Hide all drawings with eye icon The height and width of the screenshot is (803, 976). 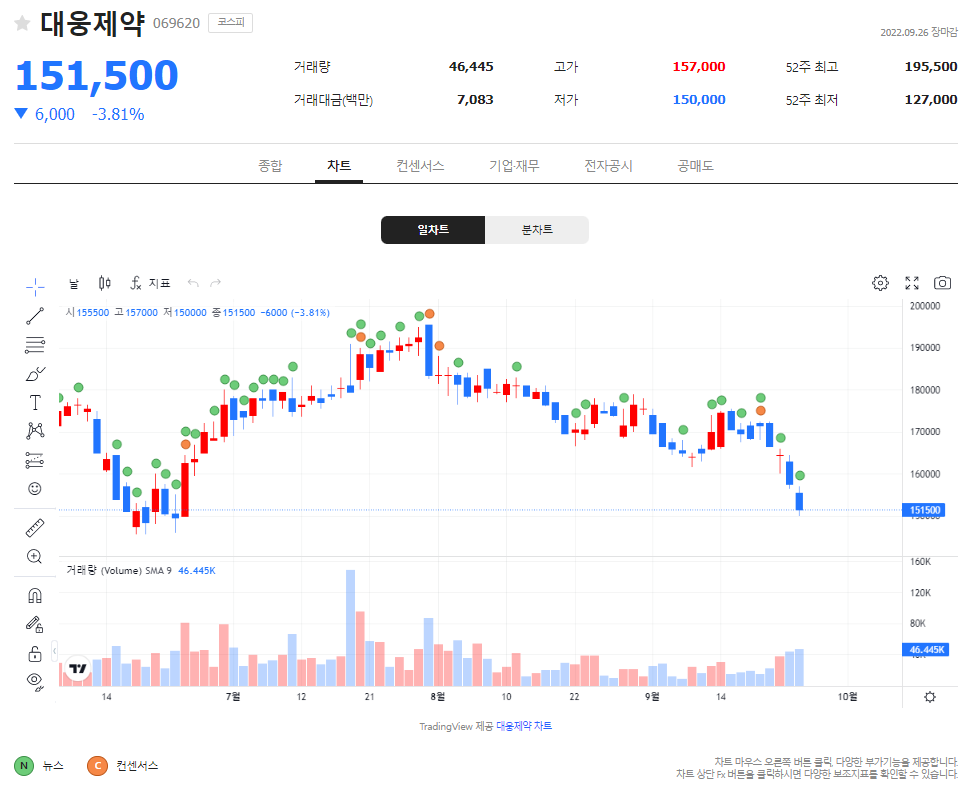(x=35, y=682)
